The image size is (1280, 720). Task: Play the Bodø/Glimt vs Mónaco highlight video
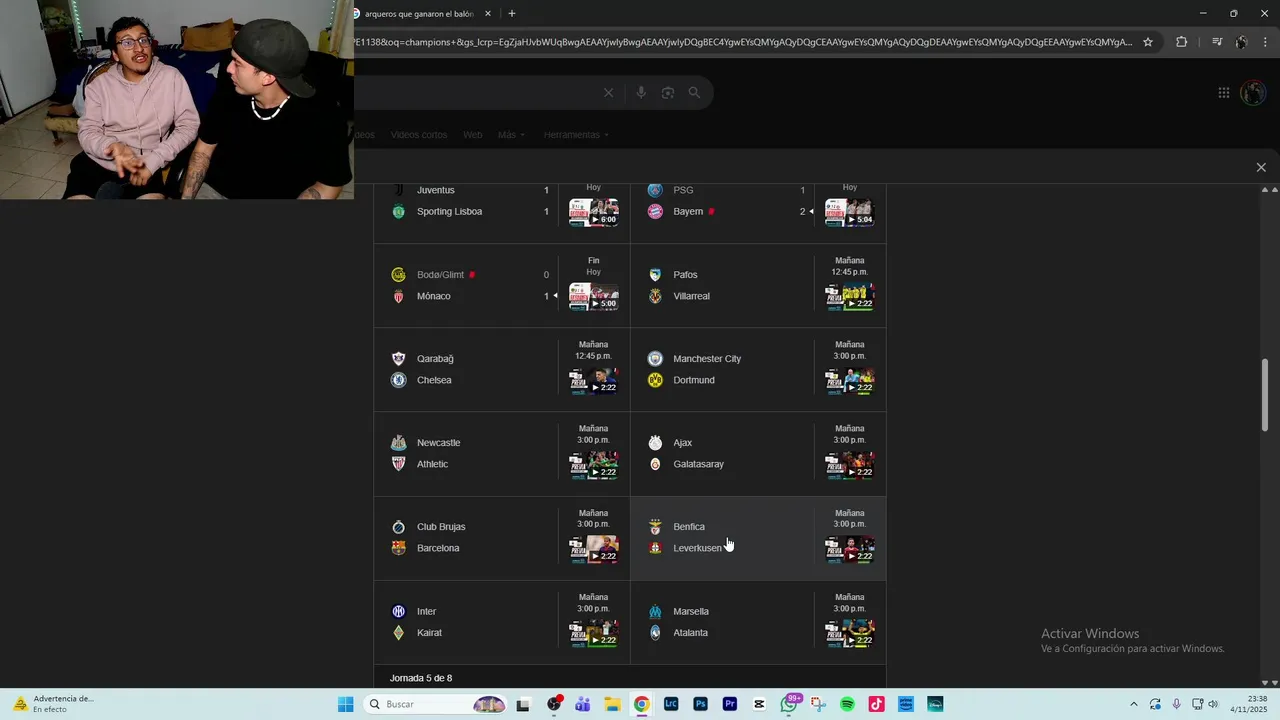(x=594, y=297)
